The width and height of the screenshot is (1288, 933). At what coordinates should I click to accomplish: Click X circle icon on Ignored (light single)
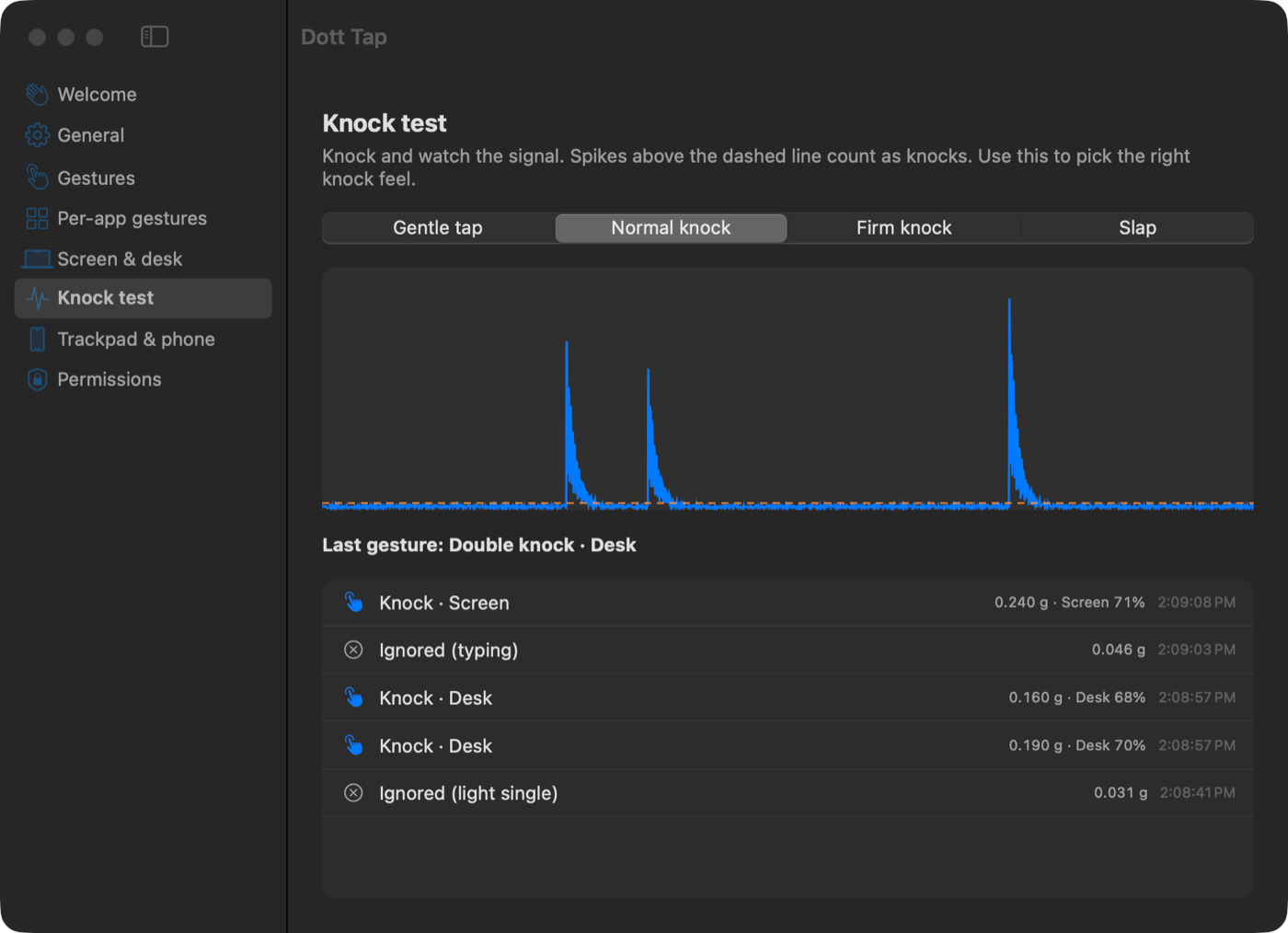[x=353, y=793]
